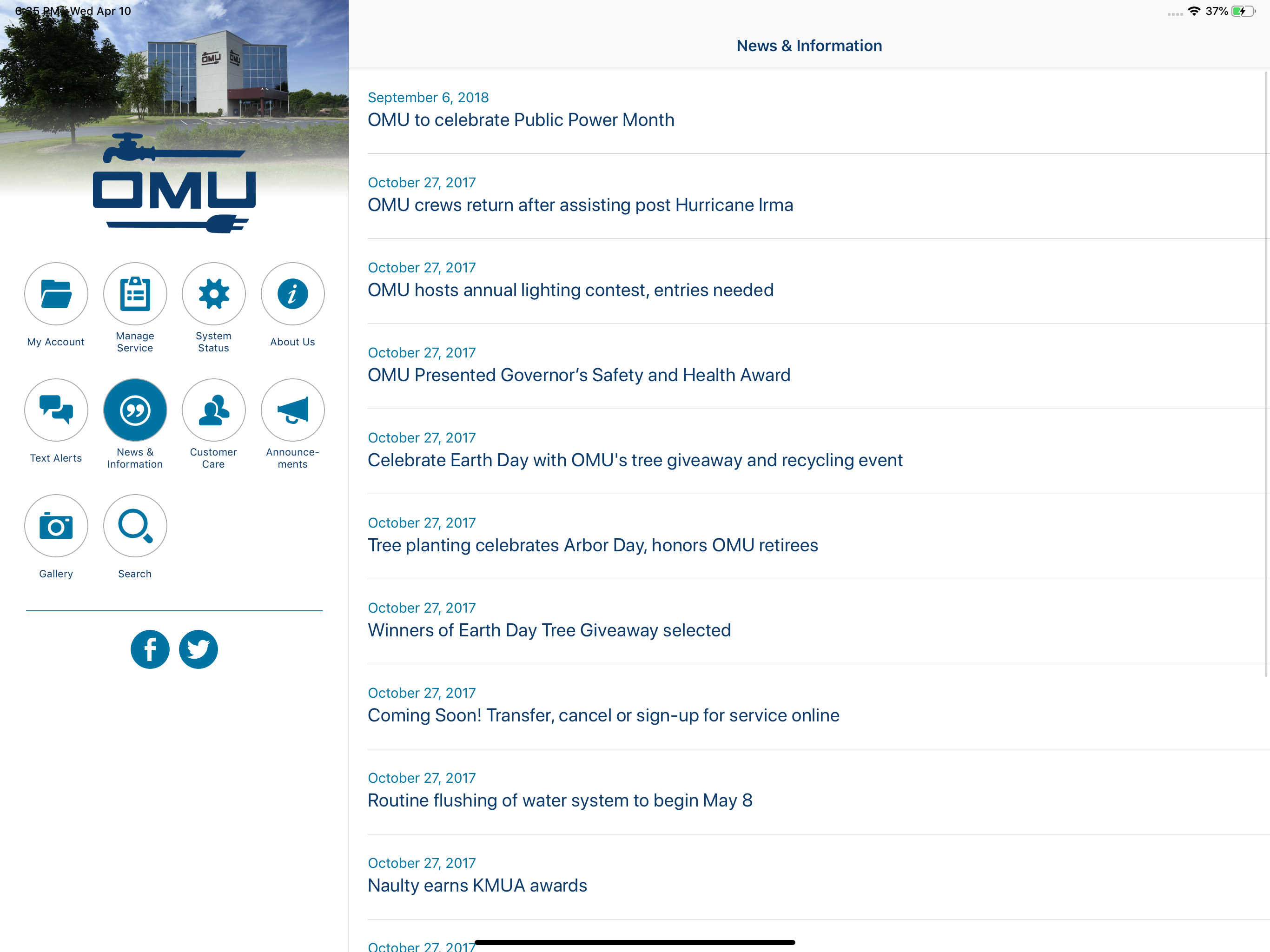
Task: Tap the 37% battery percentage text
Action: [1217, 11]
